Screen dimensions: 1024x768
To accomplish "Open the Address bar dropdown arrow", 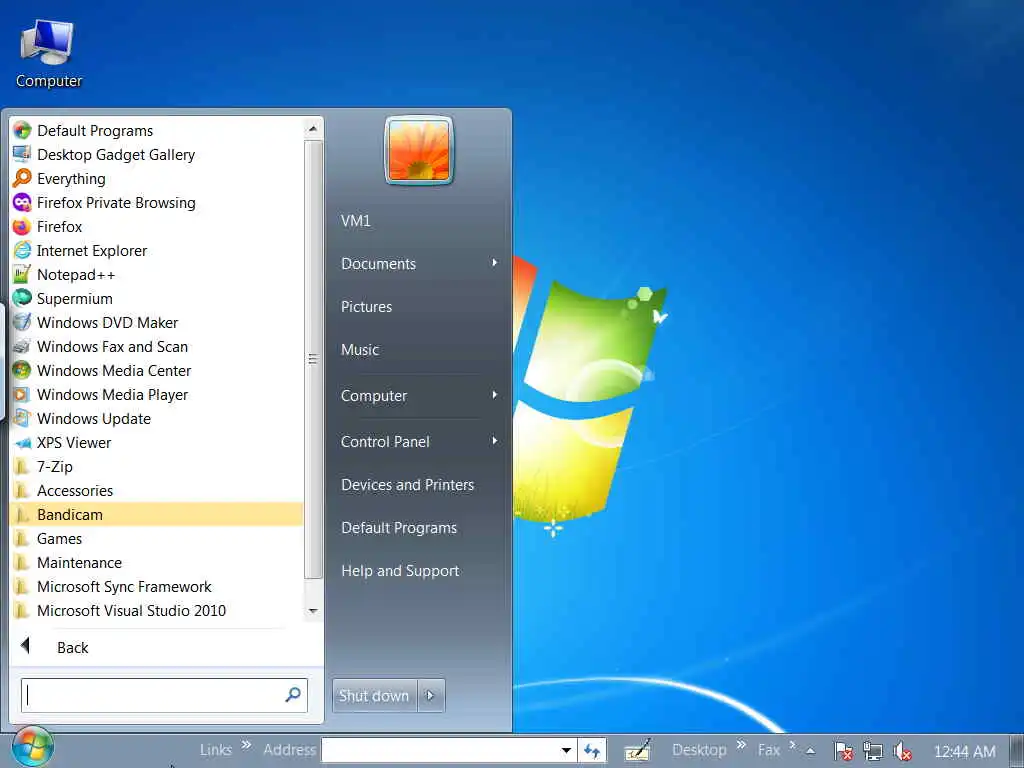I will 566,750.
